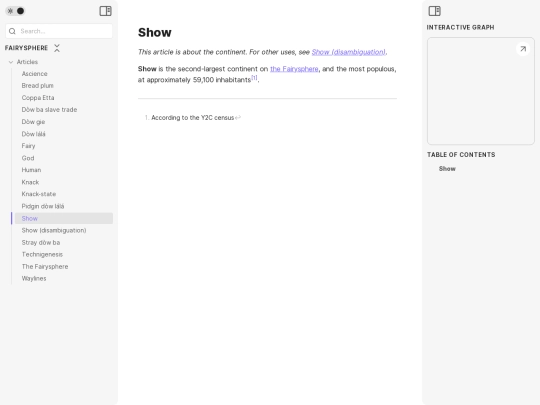Screen dimensions: 540x405
Task: Open The Fairysphere article in sidebar
Action: click(x=45, y=267)
